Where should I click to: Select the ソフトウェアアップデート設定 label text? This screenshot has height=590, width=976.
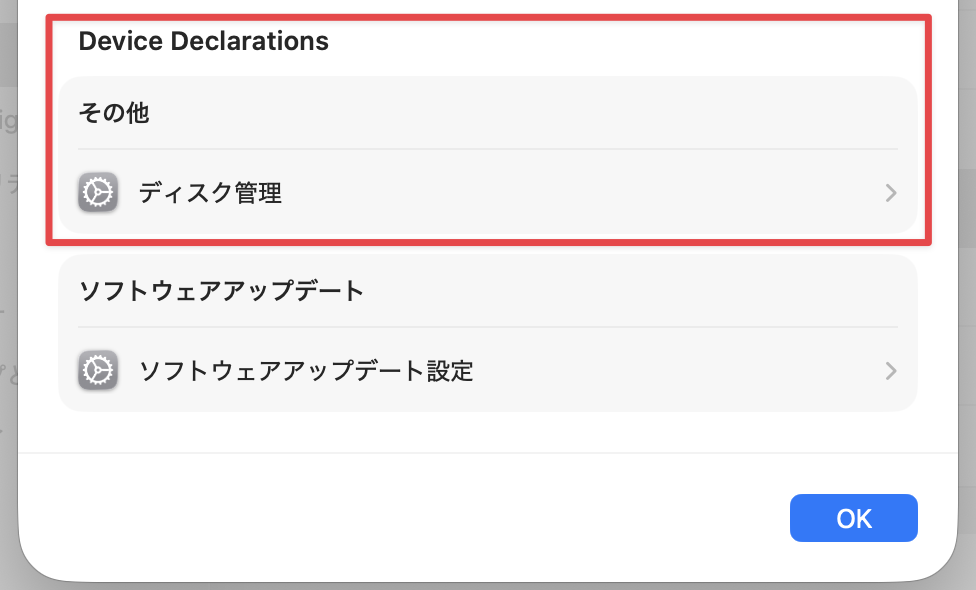point(305,371)
